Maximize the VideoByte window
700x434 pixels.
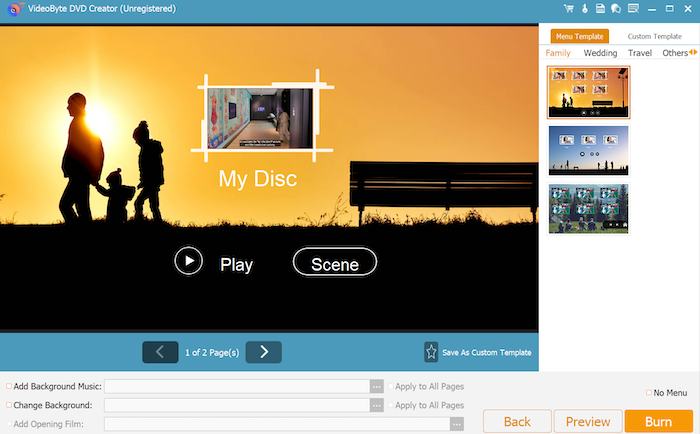coord(670,8)
